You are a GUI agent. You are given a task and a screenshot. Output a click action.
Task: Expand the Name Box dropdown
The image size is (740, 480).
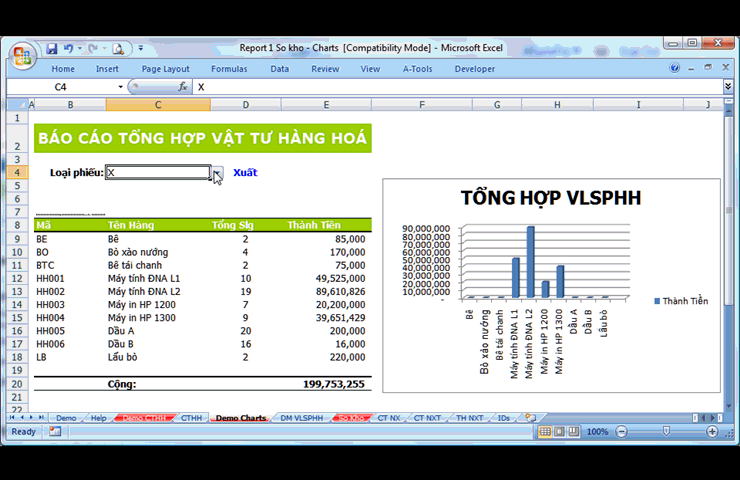[x=120, y=87]
